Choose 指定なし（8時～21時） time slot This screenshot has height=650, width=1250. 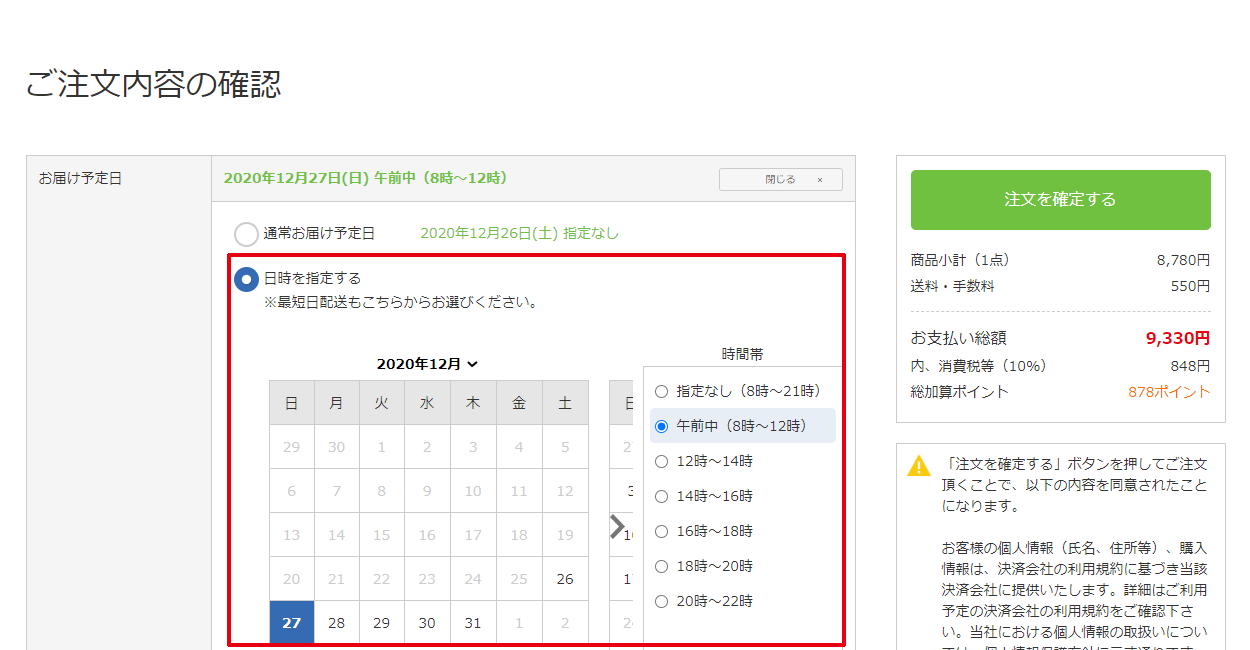click(661, 392)
